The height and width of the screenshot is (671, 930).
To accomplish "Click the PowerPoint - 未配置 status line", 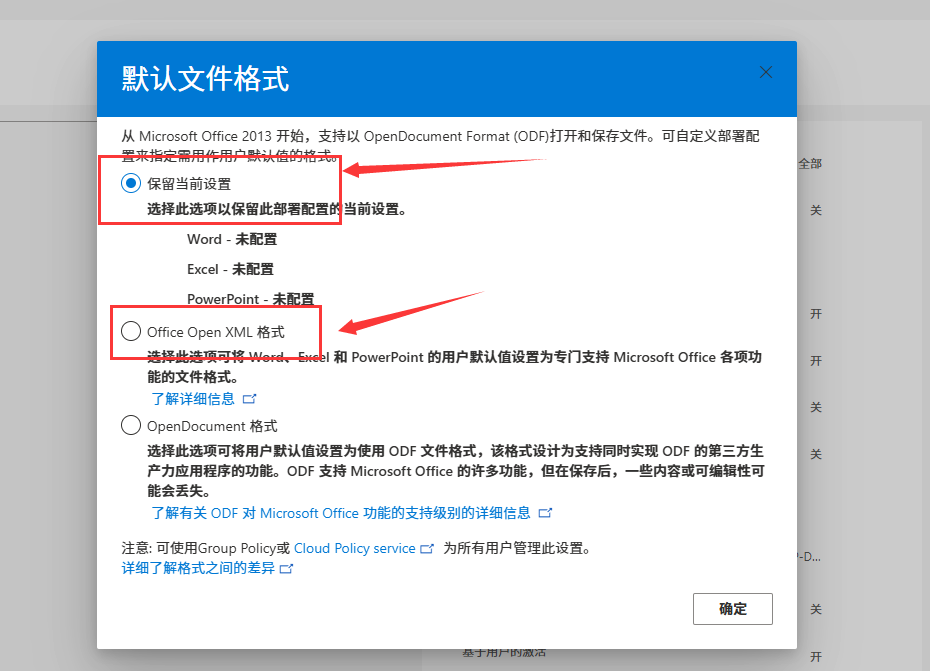I will click(250, 299).
